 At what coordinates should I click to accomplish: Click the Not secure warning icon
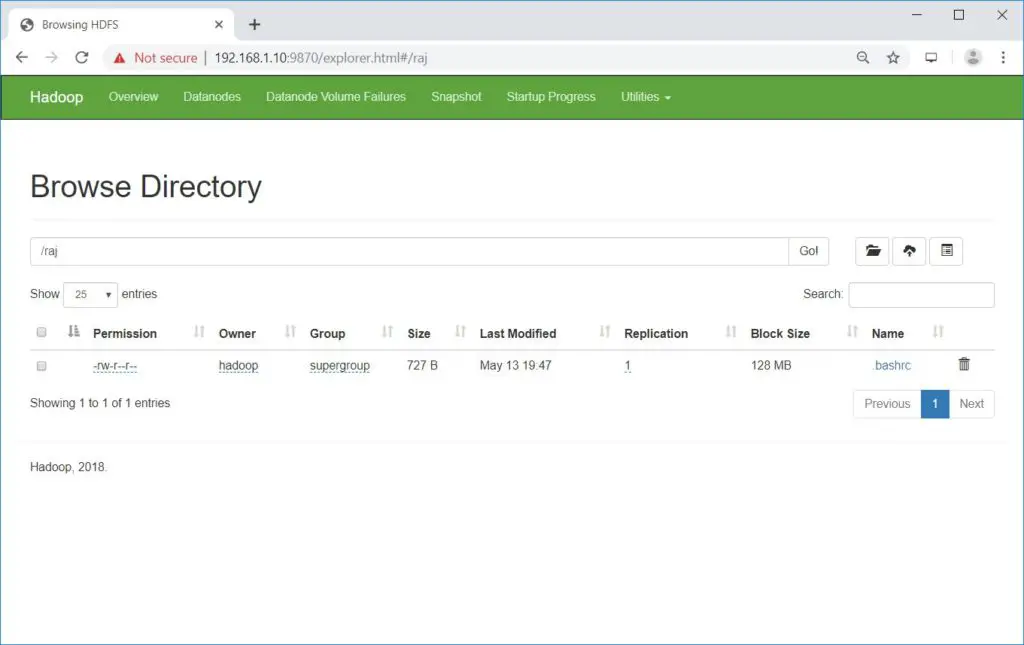[119, 58]
